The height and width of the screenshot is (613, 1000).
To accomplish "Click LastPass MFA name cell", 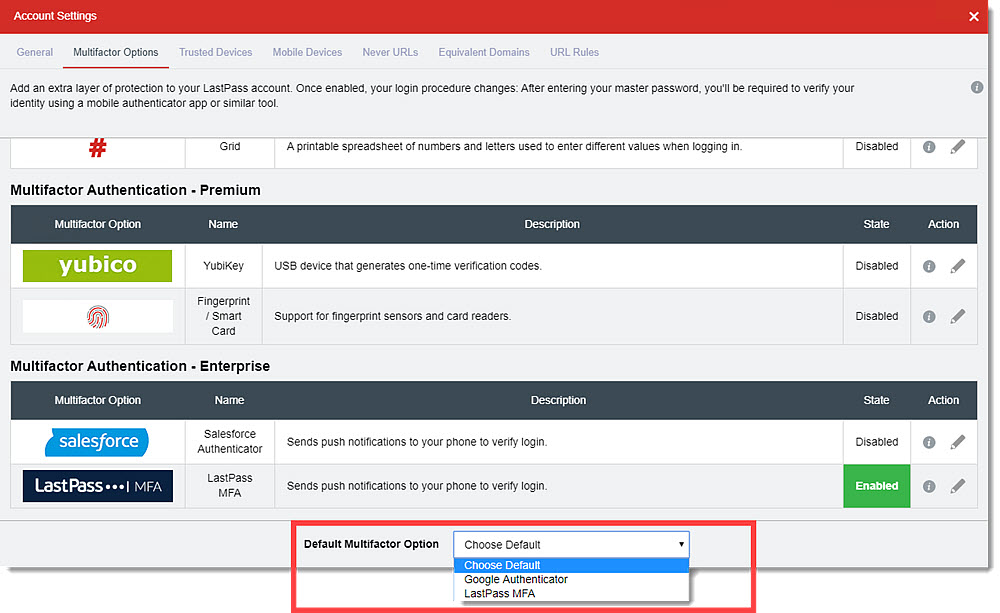I will [230, 485].
